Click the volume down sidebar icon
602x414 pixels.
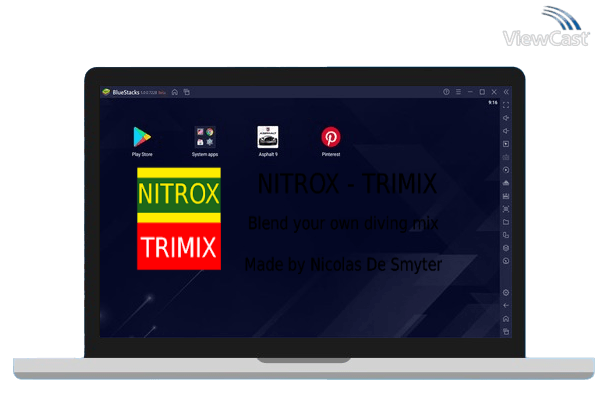506,131
